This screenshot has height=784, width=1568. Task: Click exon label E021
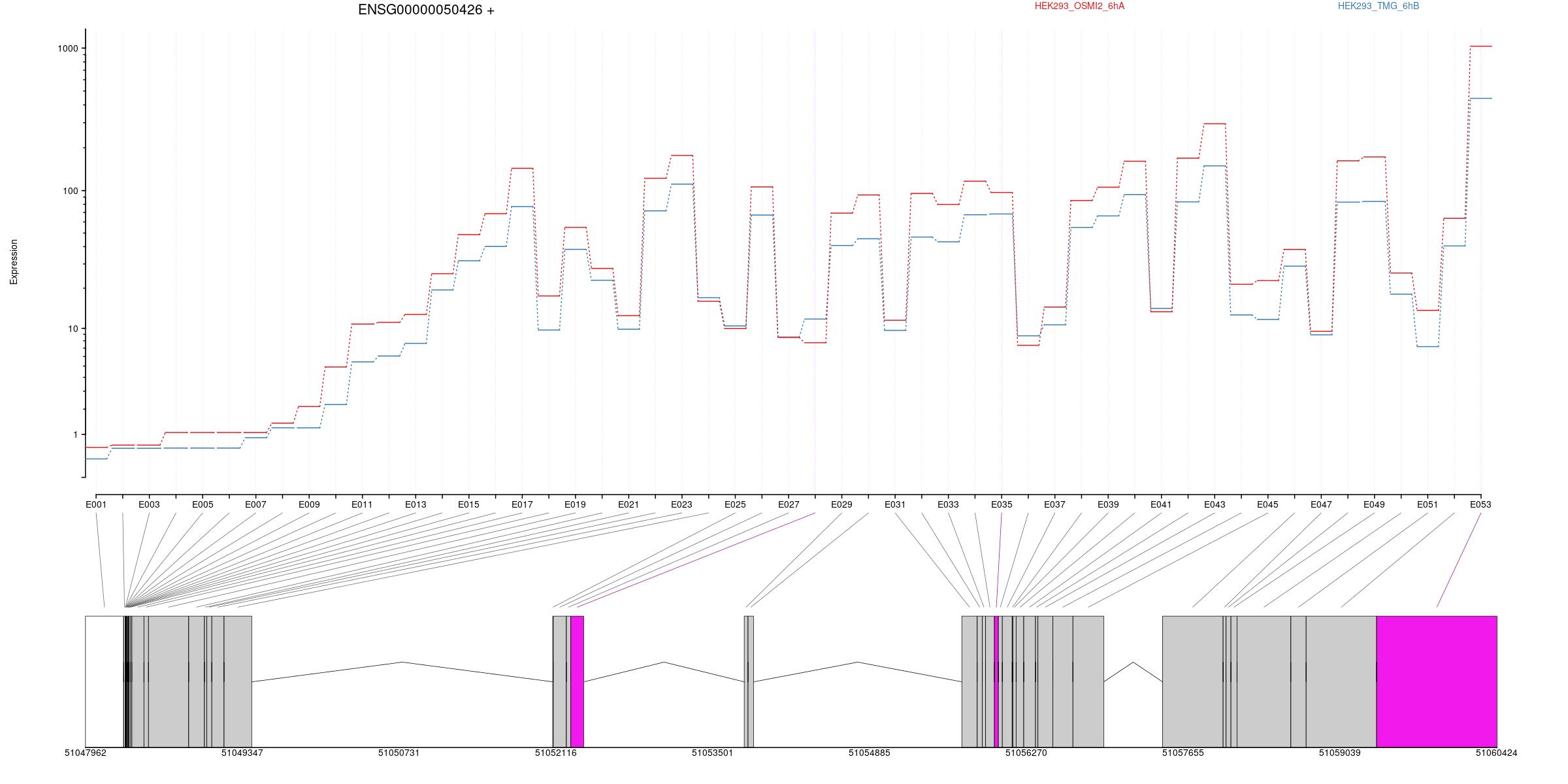click(629, 504)
